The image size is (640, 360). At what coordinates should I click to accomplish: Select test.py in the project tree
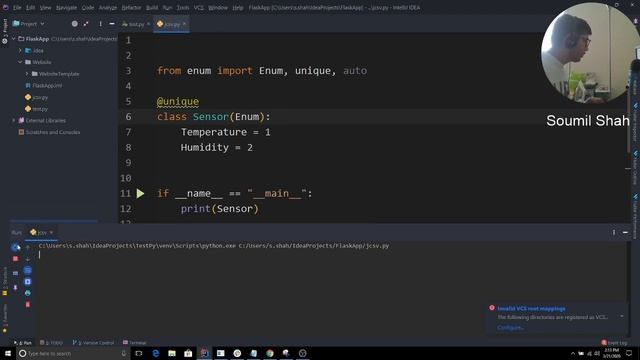coord(36,109)
